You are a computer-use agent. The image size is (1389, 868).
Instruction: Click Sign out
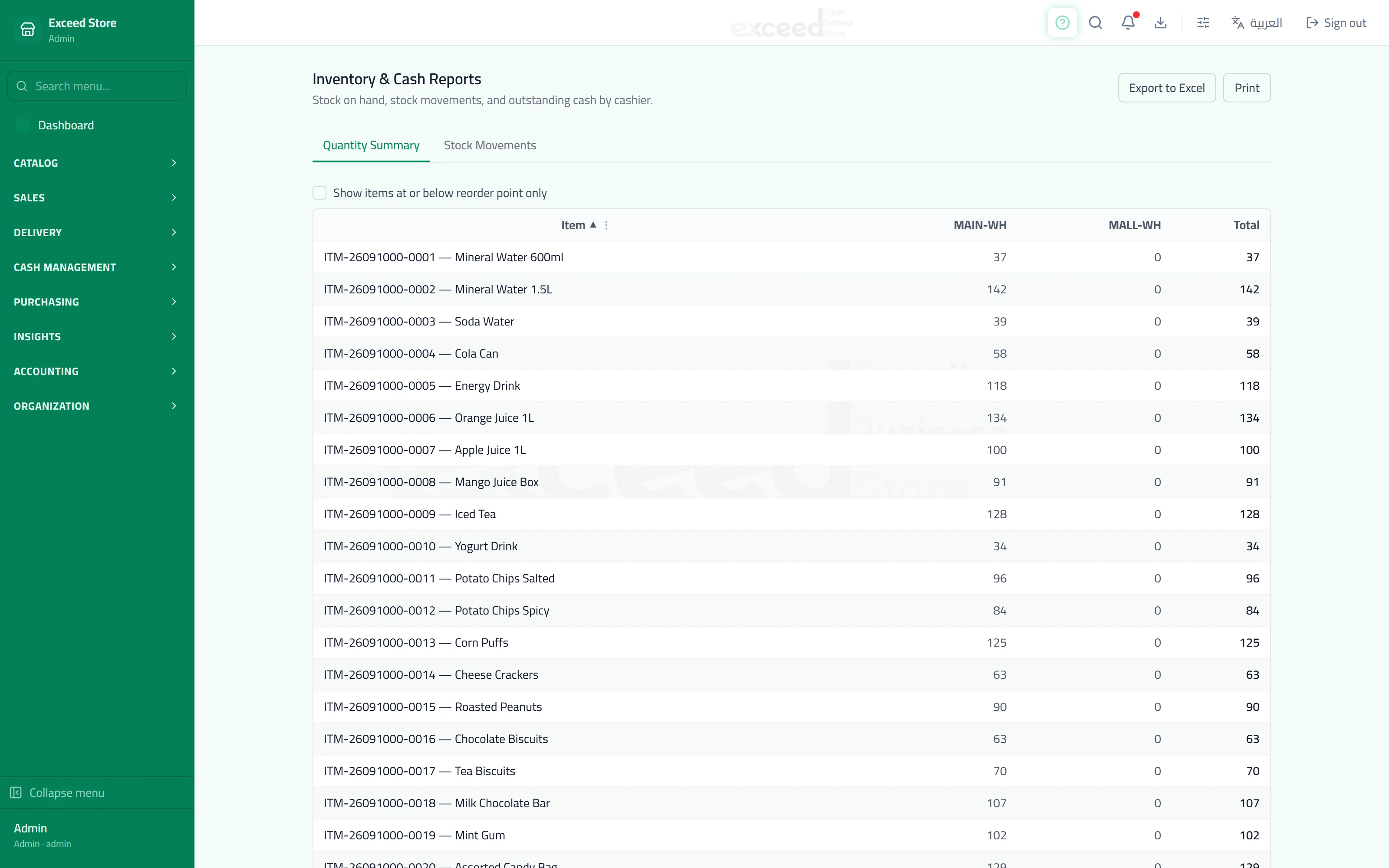(1336, 23)
